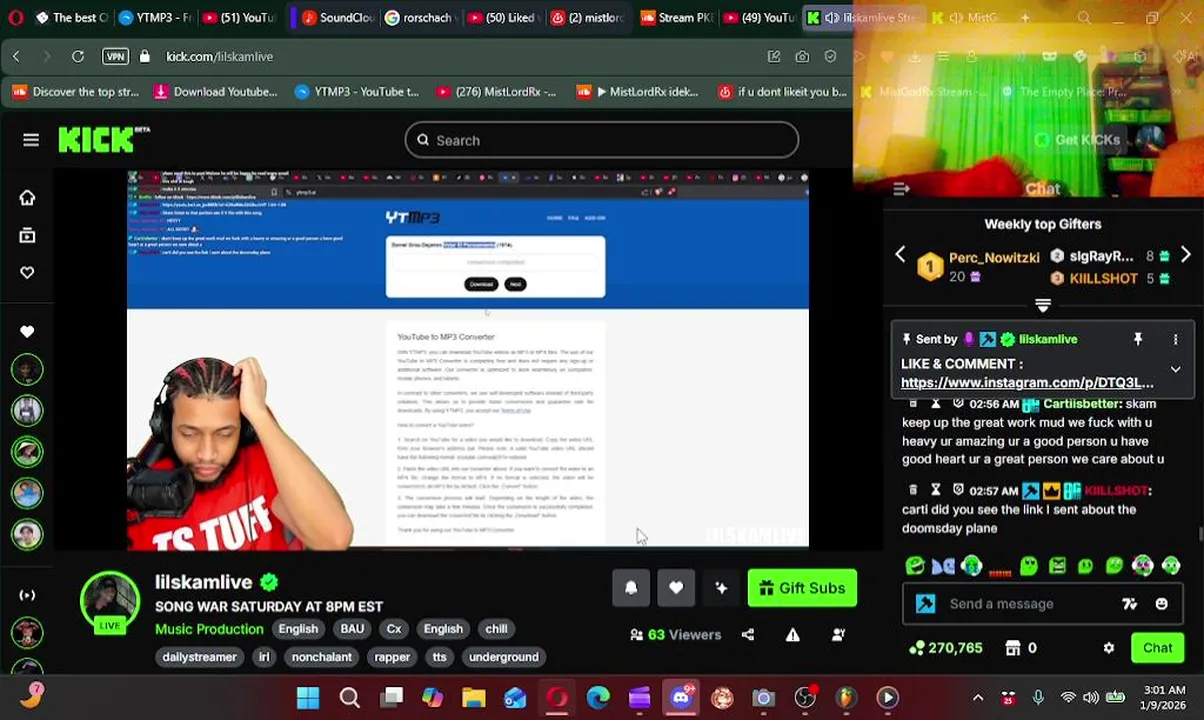
Task: Click lilskamlive channel avatar
Action: 109,602
